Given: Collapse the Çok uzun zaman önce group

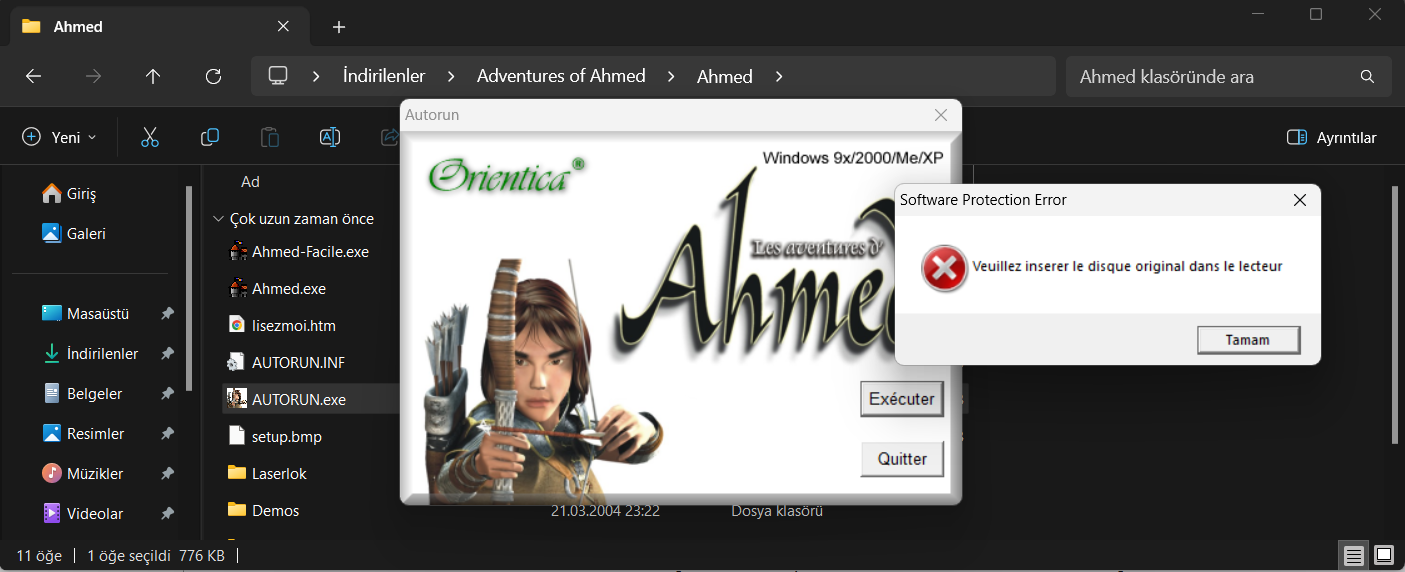Looking at the screenshot, I should (218, 219).
